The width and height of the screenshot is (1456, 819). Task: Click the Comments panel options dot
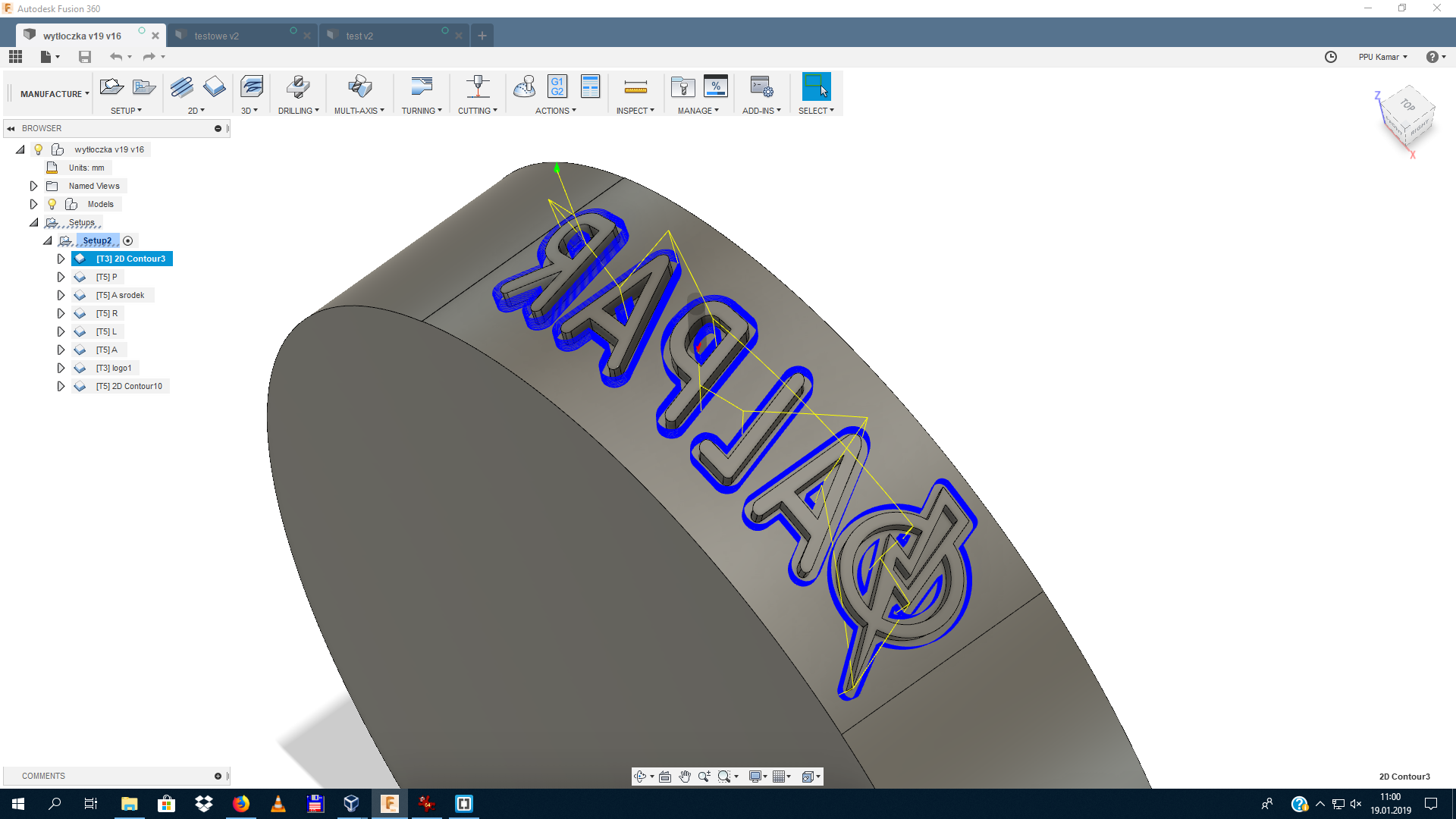coord(218,777)
